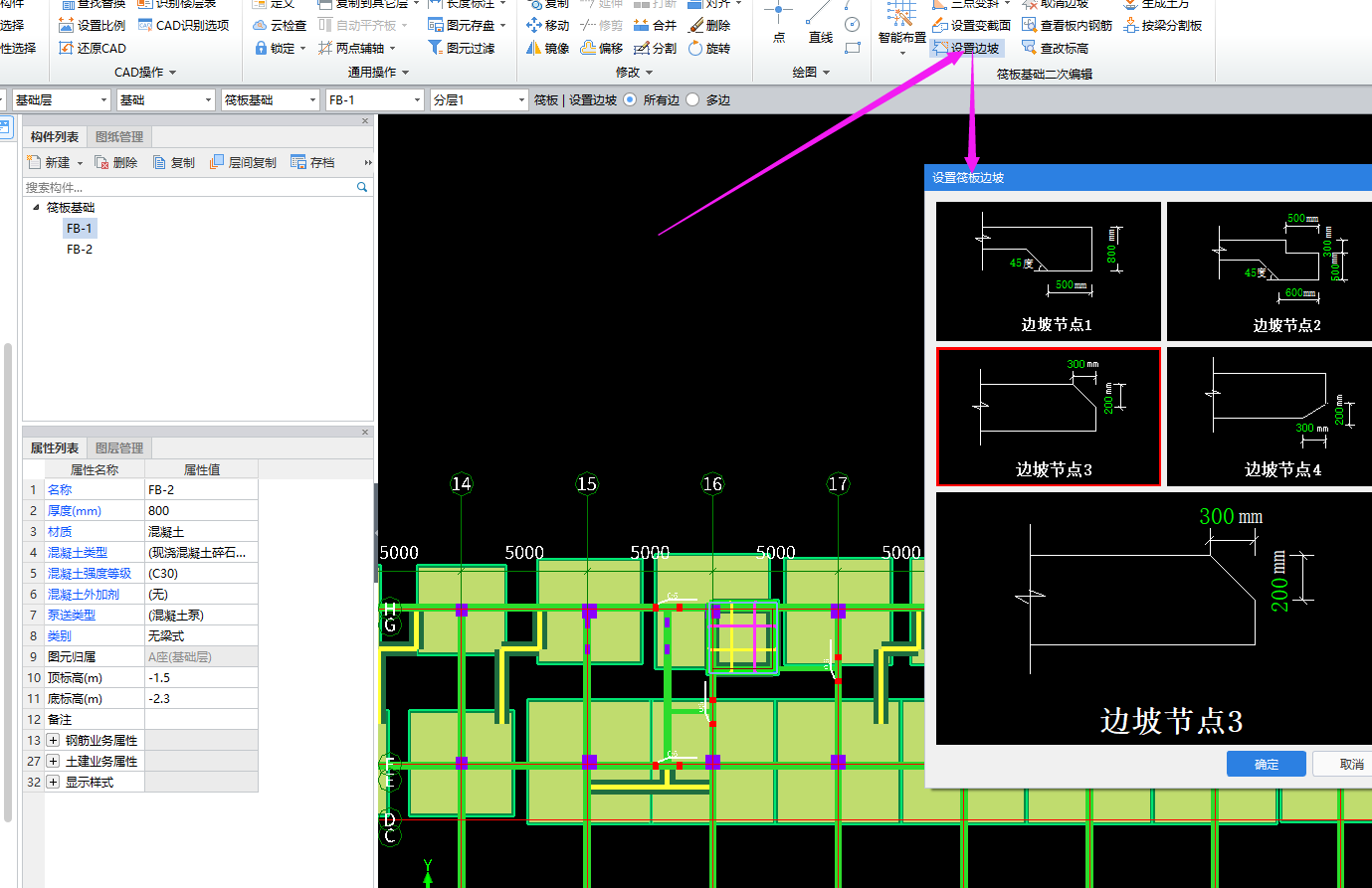Image resolution: width=1372 pixels, height=888 pixels.
Task: Select the 偏移 offset tool
Action: (x=601, y=48)
